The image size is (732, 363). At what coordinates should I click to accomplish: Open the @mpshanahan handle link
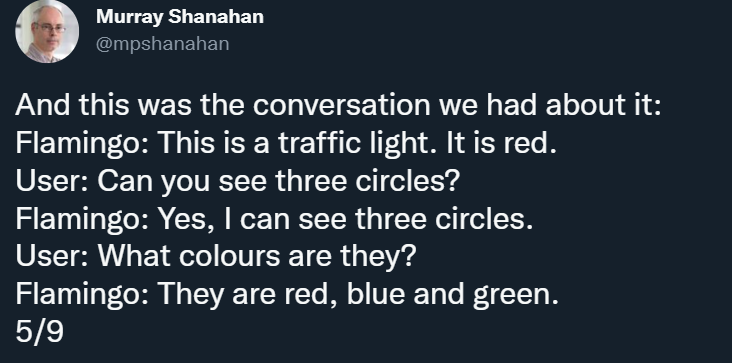(x=162, y=43)
